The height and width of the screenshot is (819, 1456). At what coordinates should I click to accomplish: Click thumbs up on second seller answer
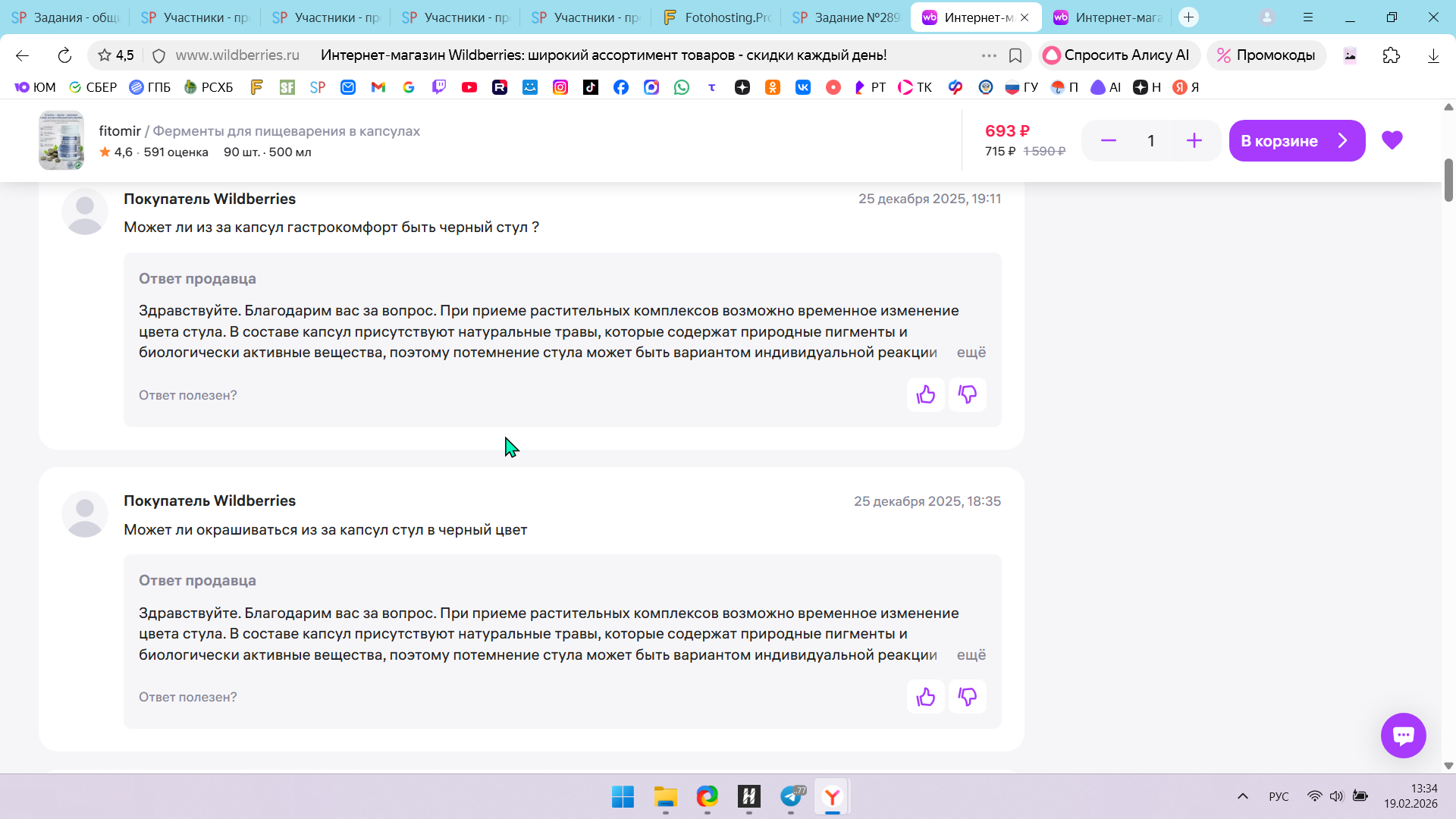pos(925,697)
